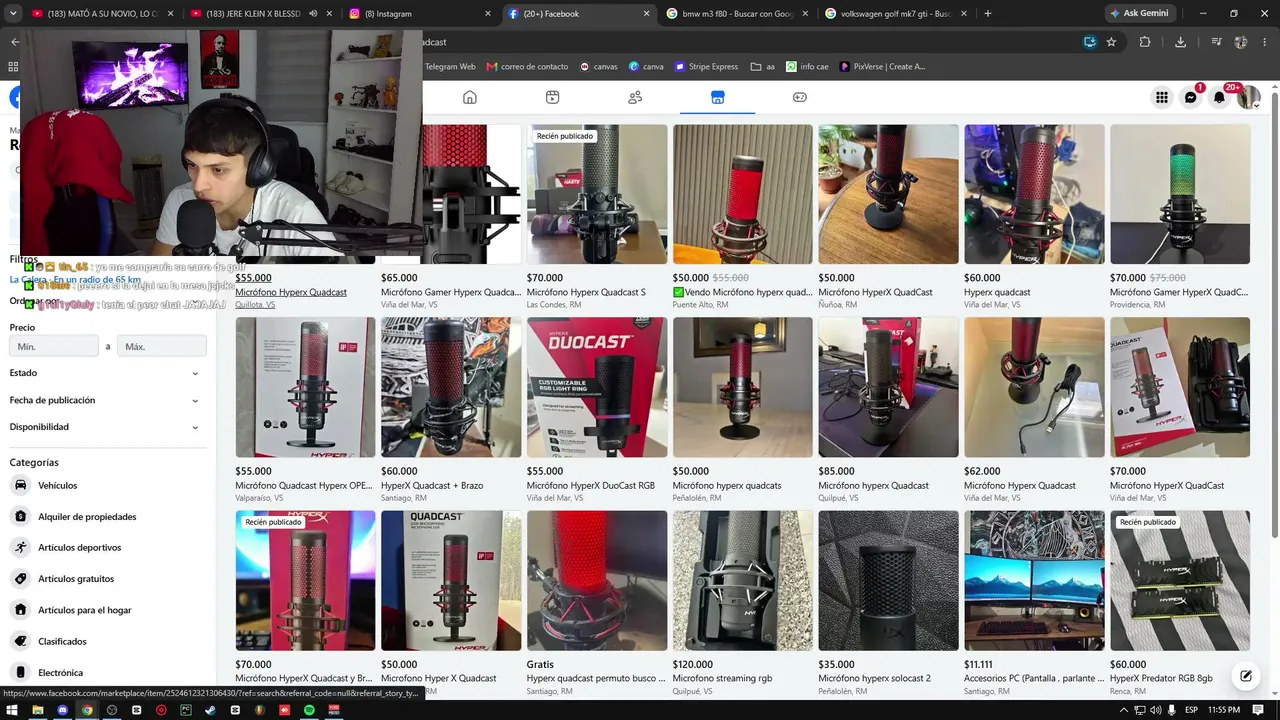This screenshot has width=1280, height=720.
Task: Select the Marketplace storefront icon
Action: (717, 97)
